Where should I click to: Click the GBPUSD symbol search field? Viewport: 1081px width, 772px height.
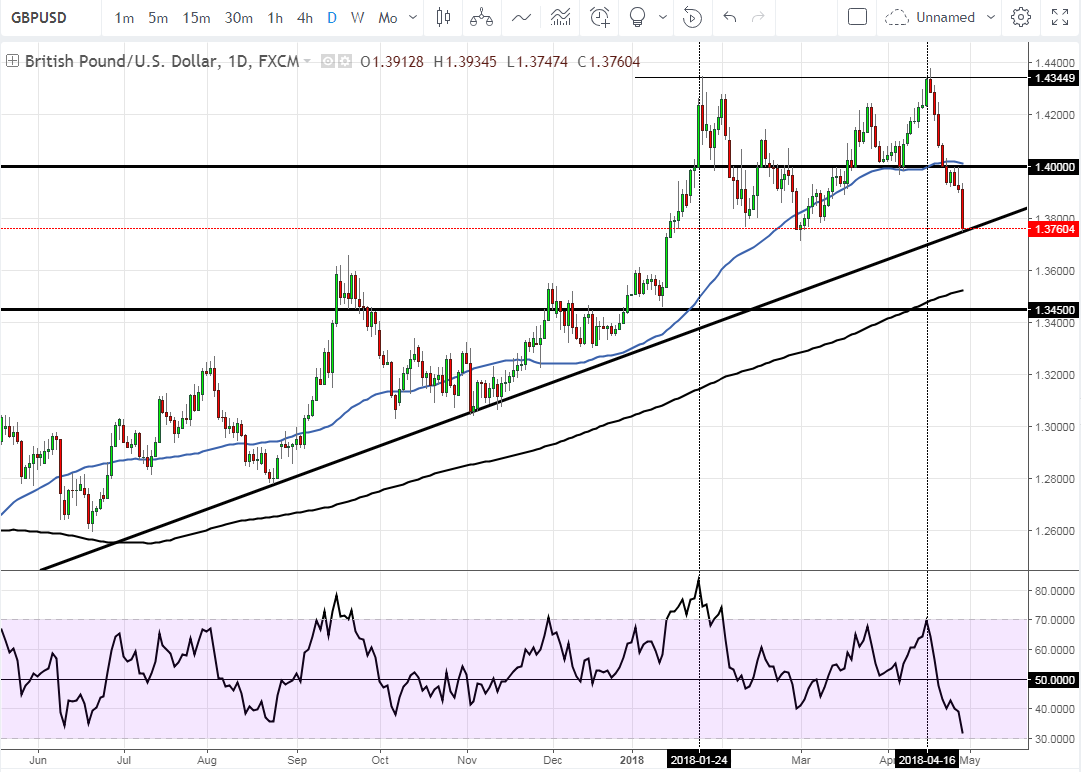coord(50,17)
